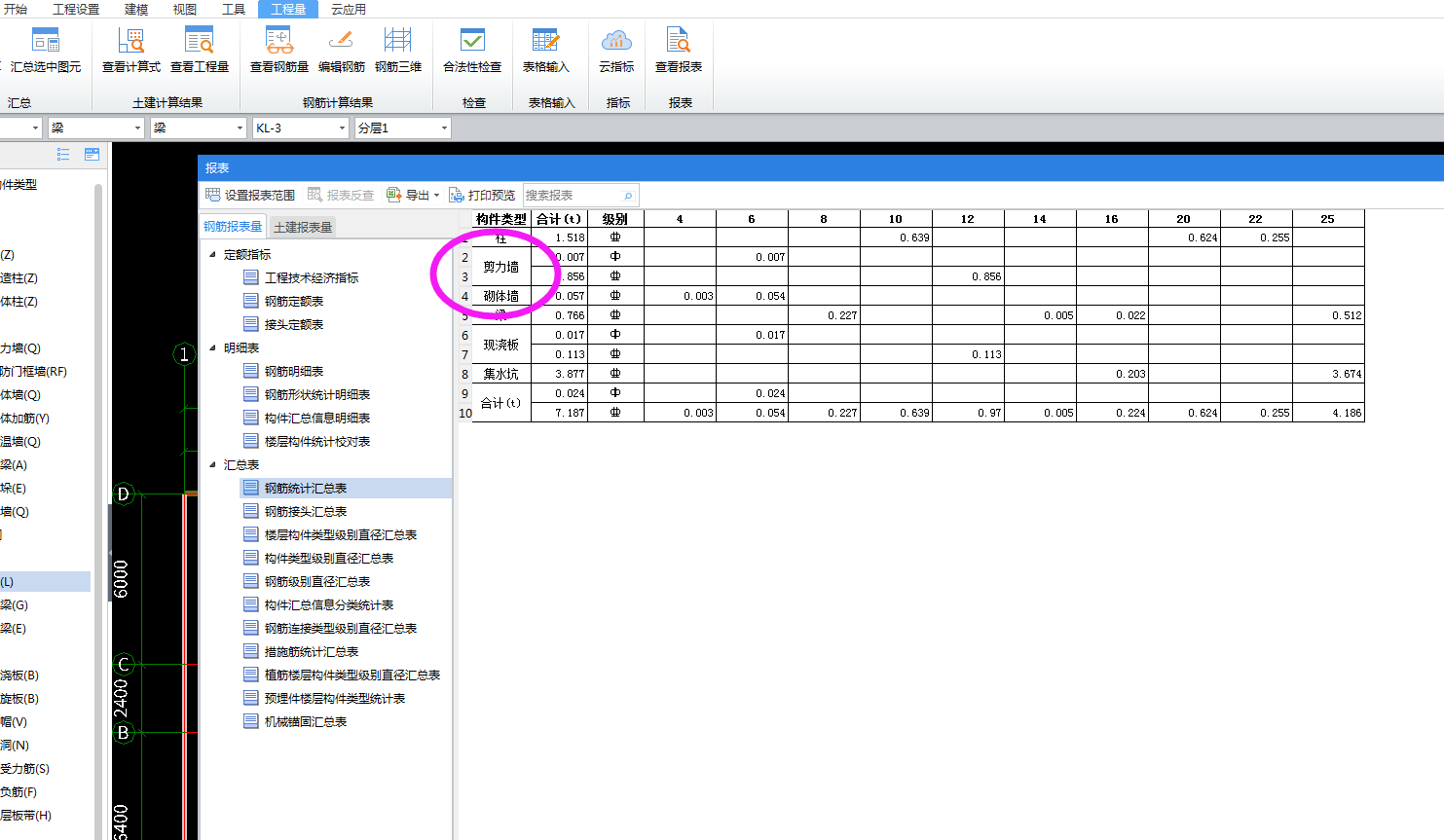Open the 工具 ribbon tab

click(x=234, y=9)
